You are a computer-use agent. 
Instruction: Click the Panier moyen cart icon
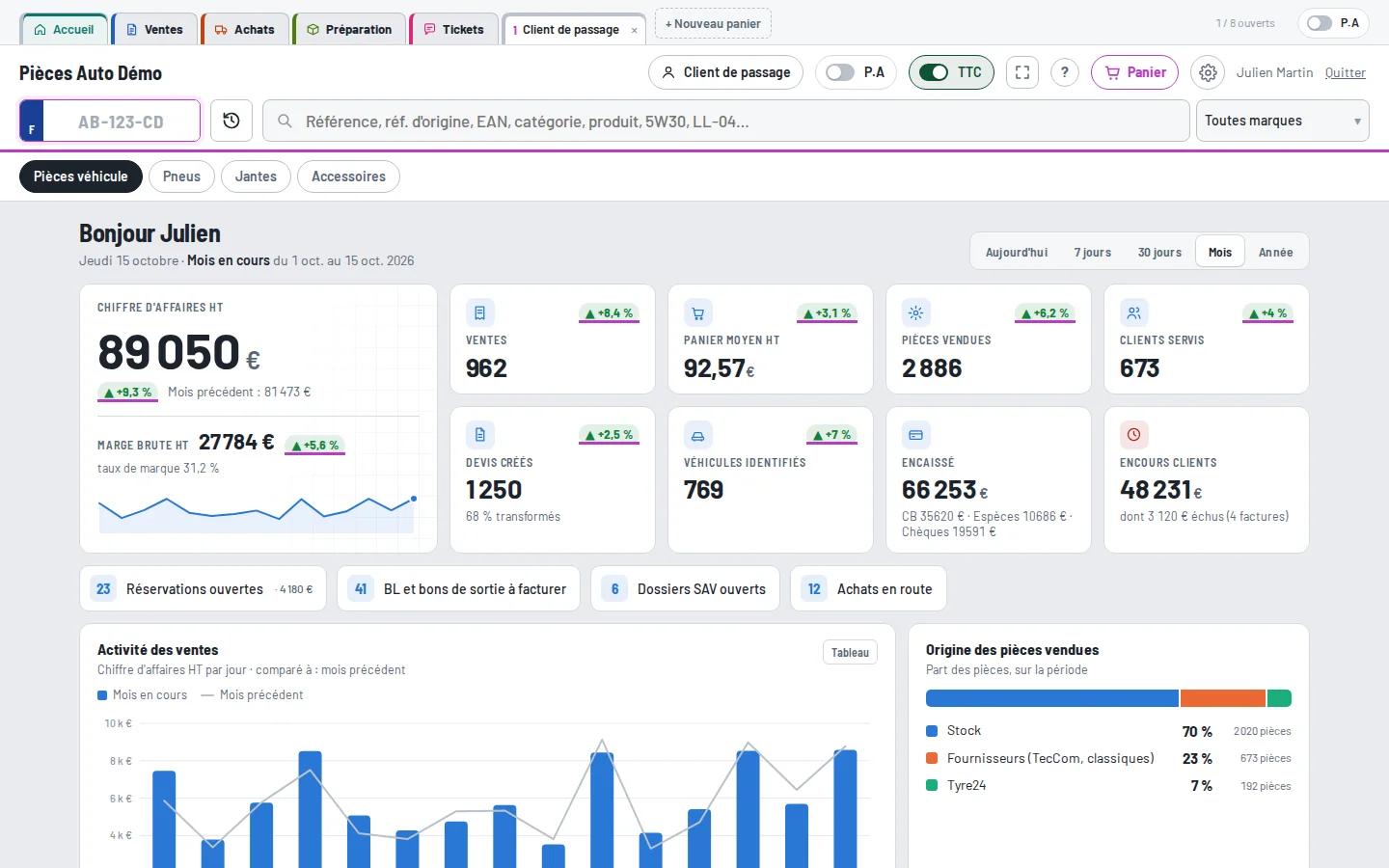[x=698, y=312]
